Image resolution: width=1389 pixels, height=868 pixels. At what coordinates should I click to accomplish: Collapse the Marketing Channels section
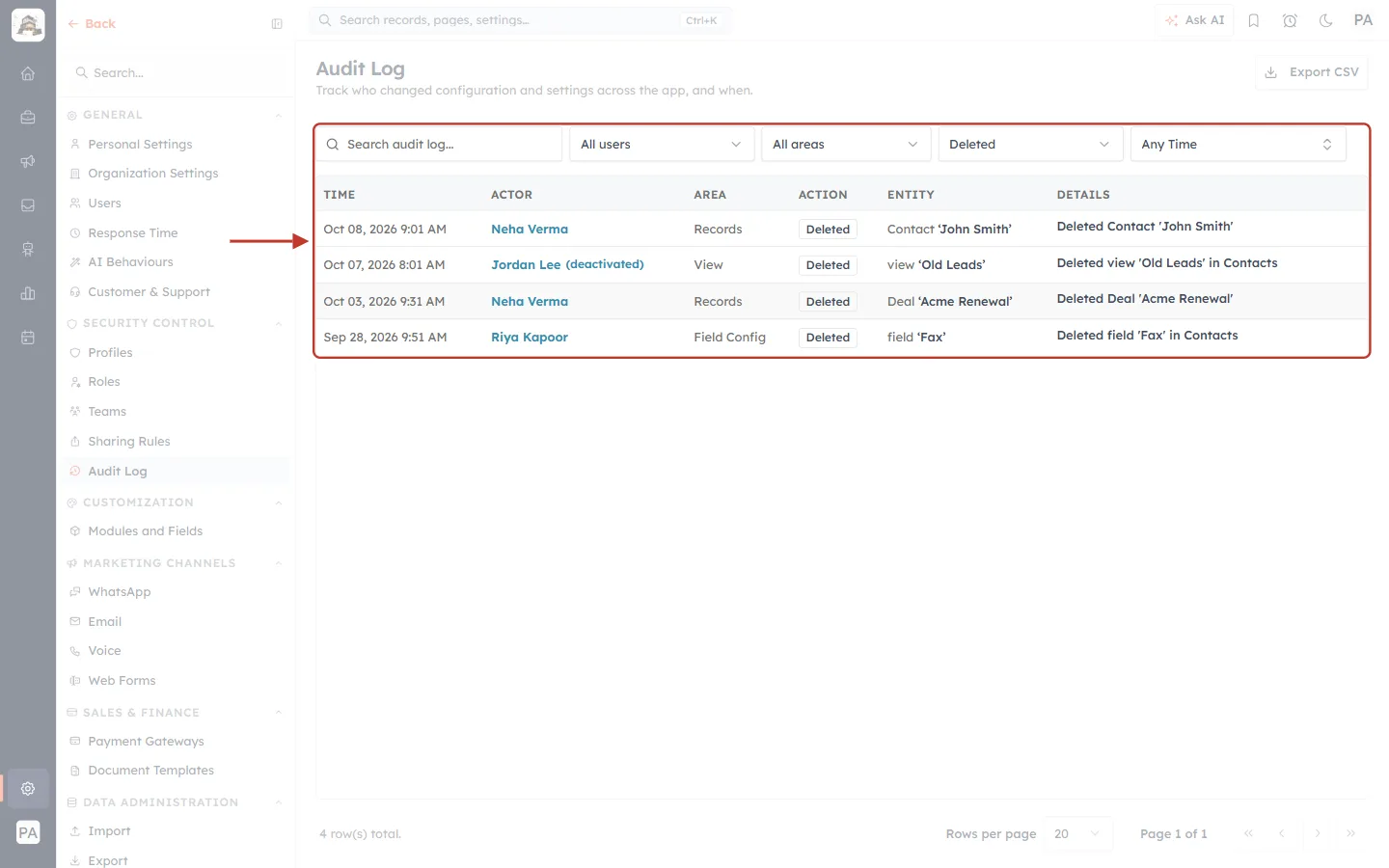(278, 564)
